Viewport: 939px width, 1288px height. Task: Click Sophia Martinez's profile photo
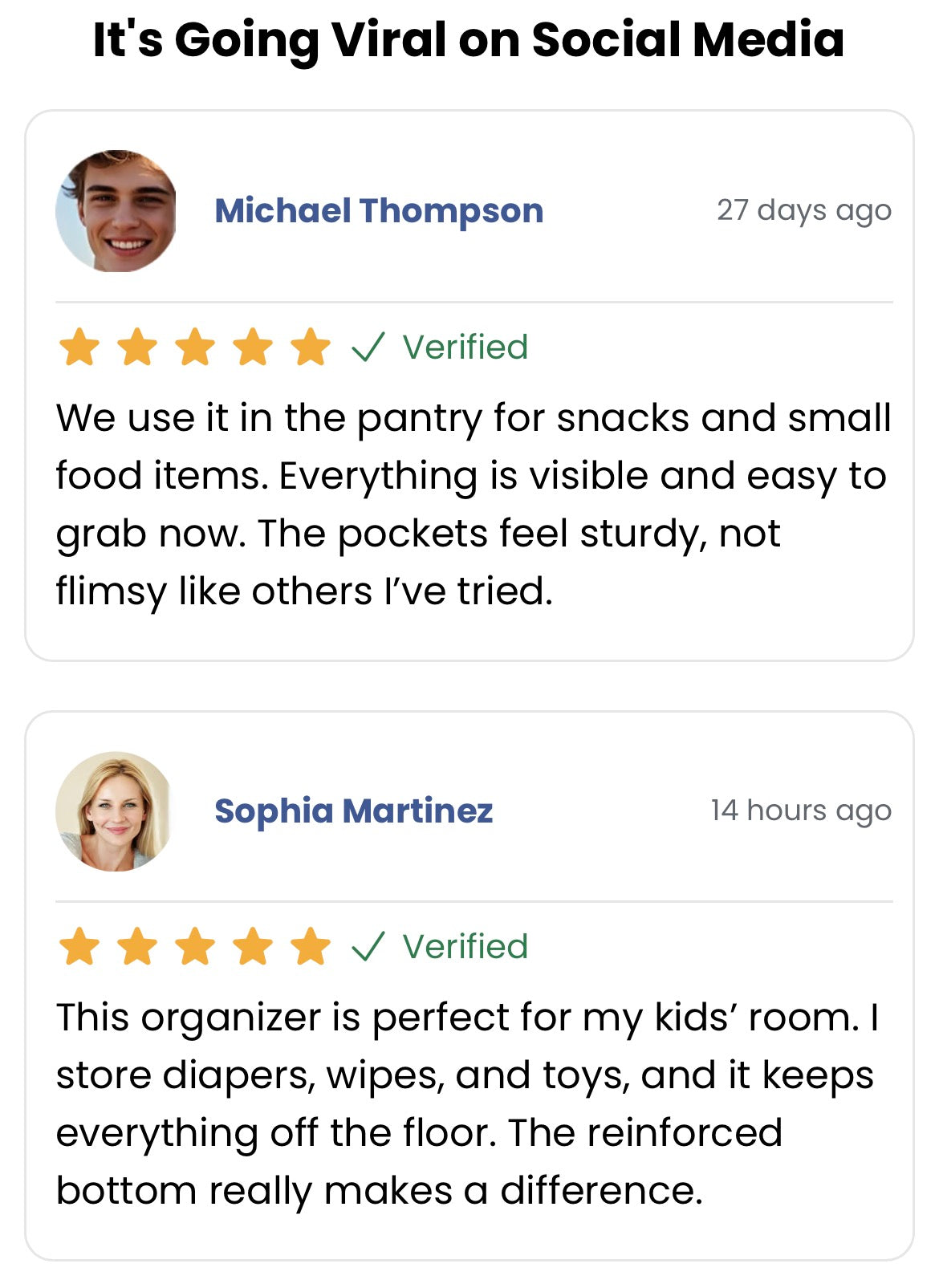click(x=116, y=811)
